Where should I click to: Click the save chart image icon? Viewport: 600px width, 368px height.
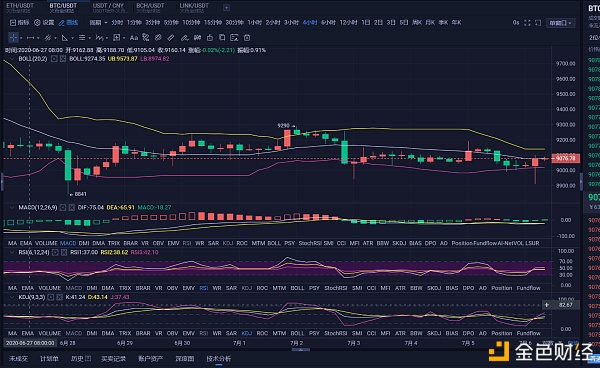pyautogui.click(x=234, y=37)
